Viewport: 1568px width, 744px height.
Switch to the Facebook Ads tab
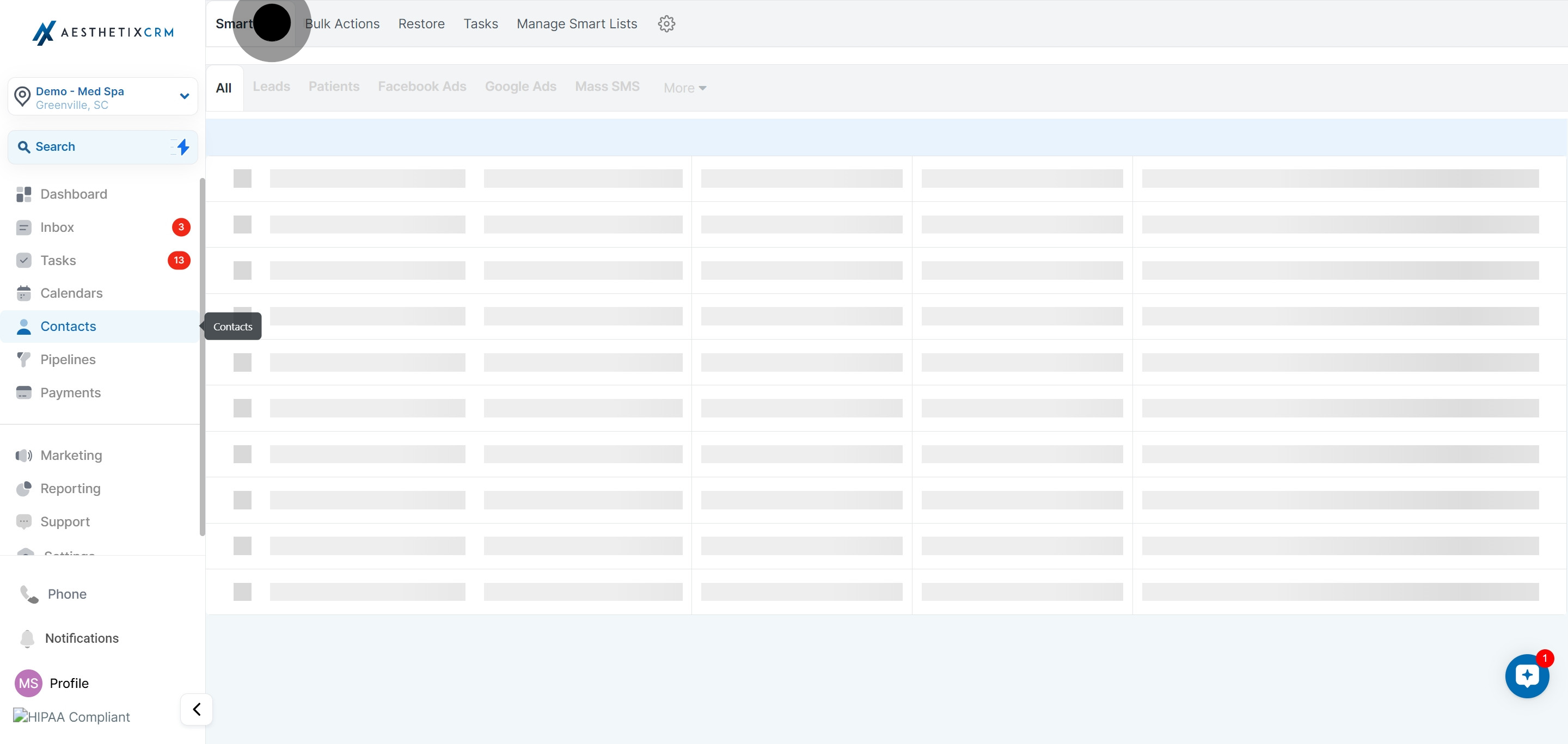(422, 87)
